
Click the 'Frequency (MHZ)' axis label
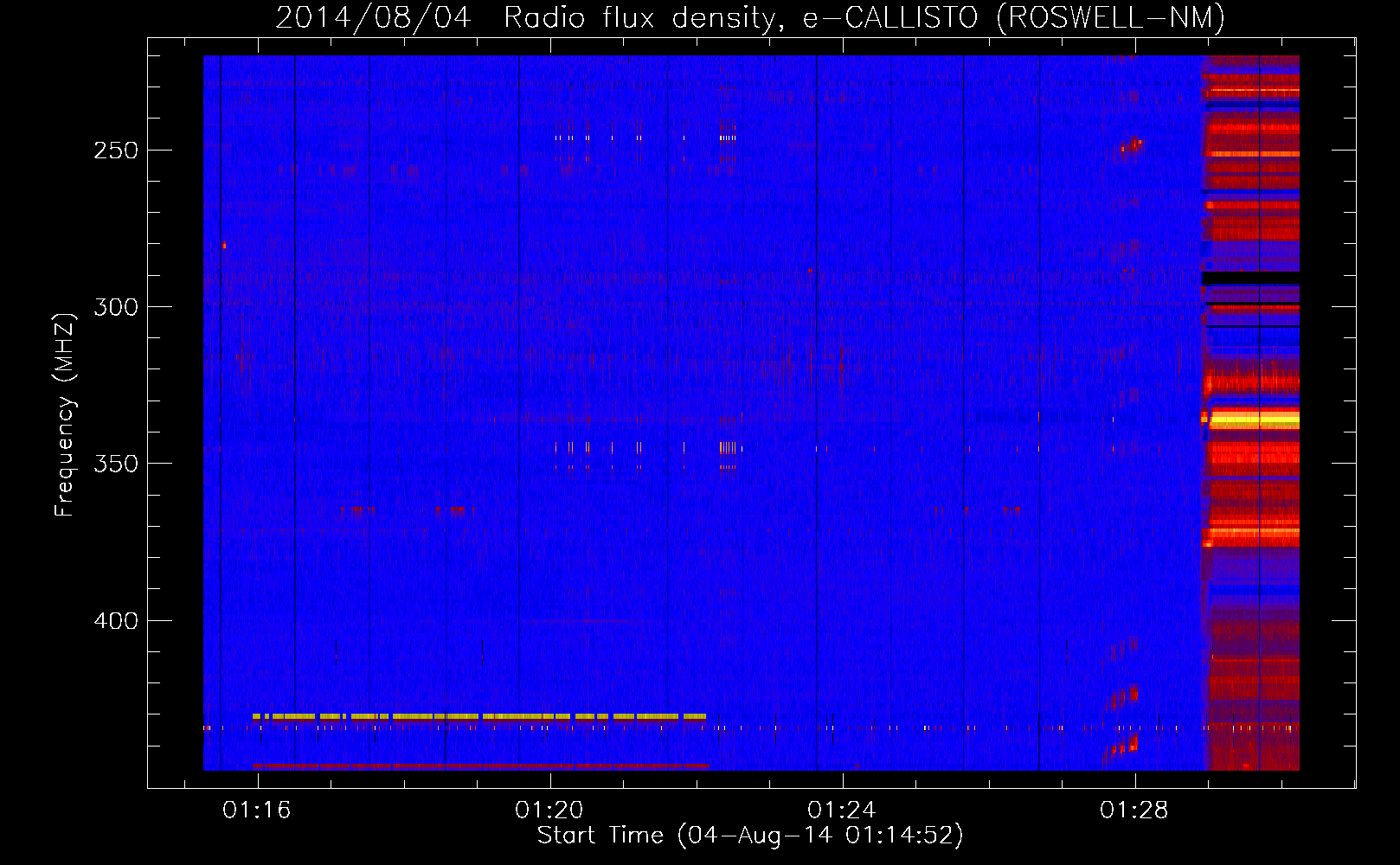[x=64, y=415]
